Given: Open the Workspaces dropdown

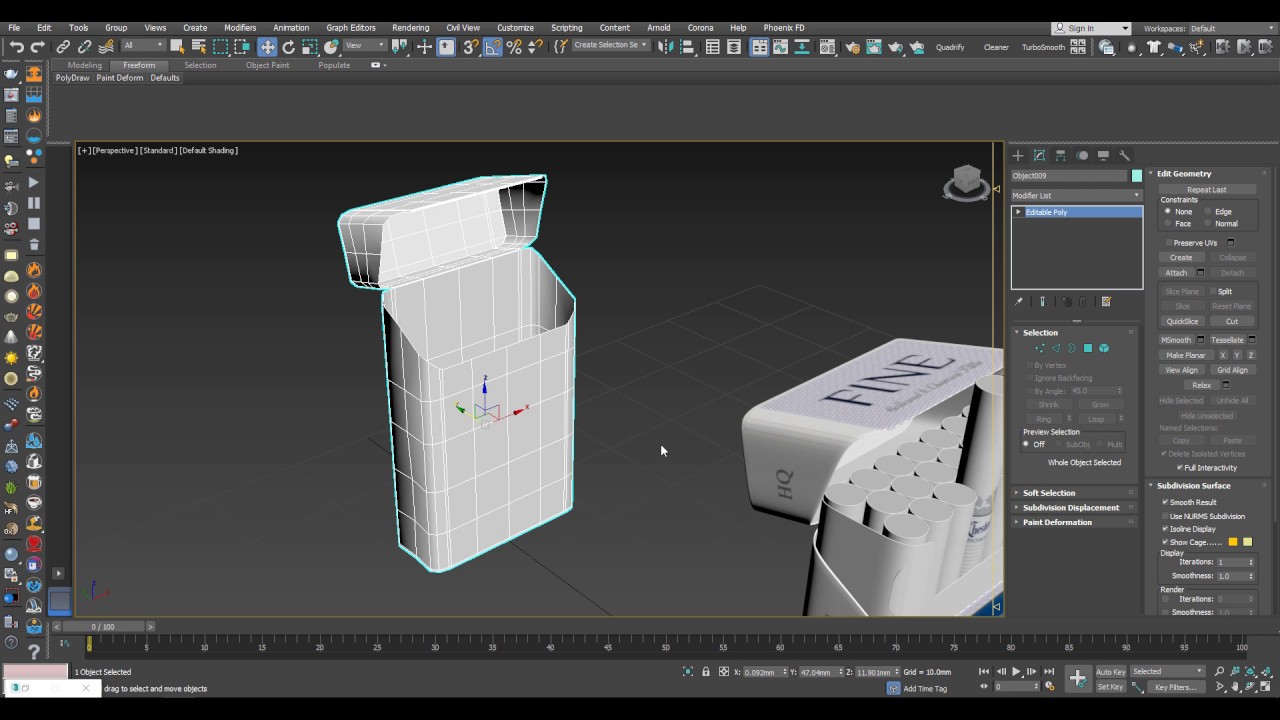Looking at the screenshot, I should click(1232, 29).
